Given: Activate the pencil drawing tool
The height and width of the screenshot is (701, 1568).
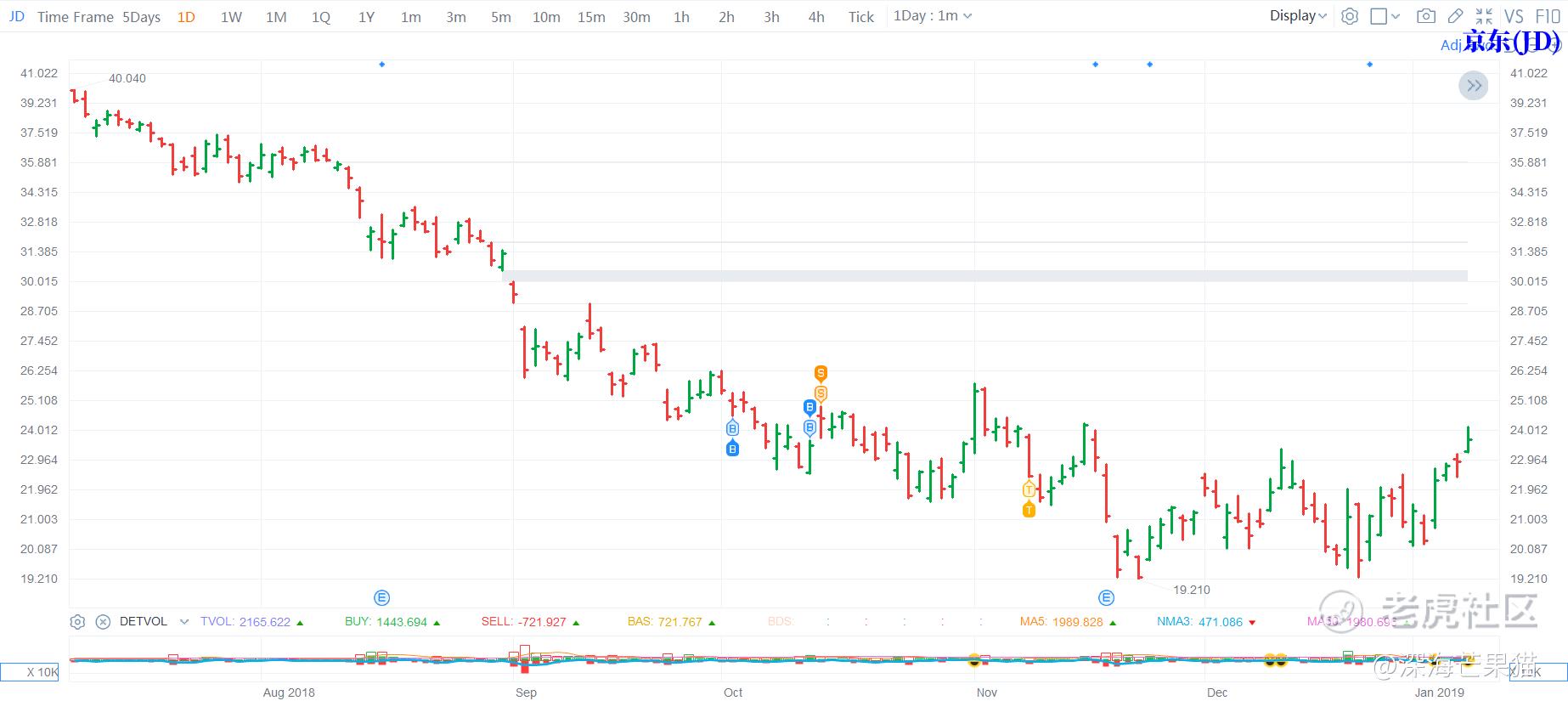Looking at the screenshot, I should click(1455, 16).
